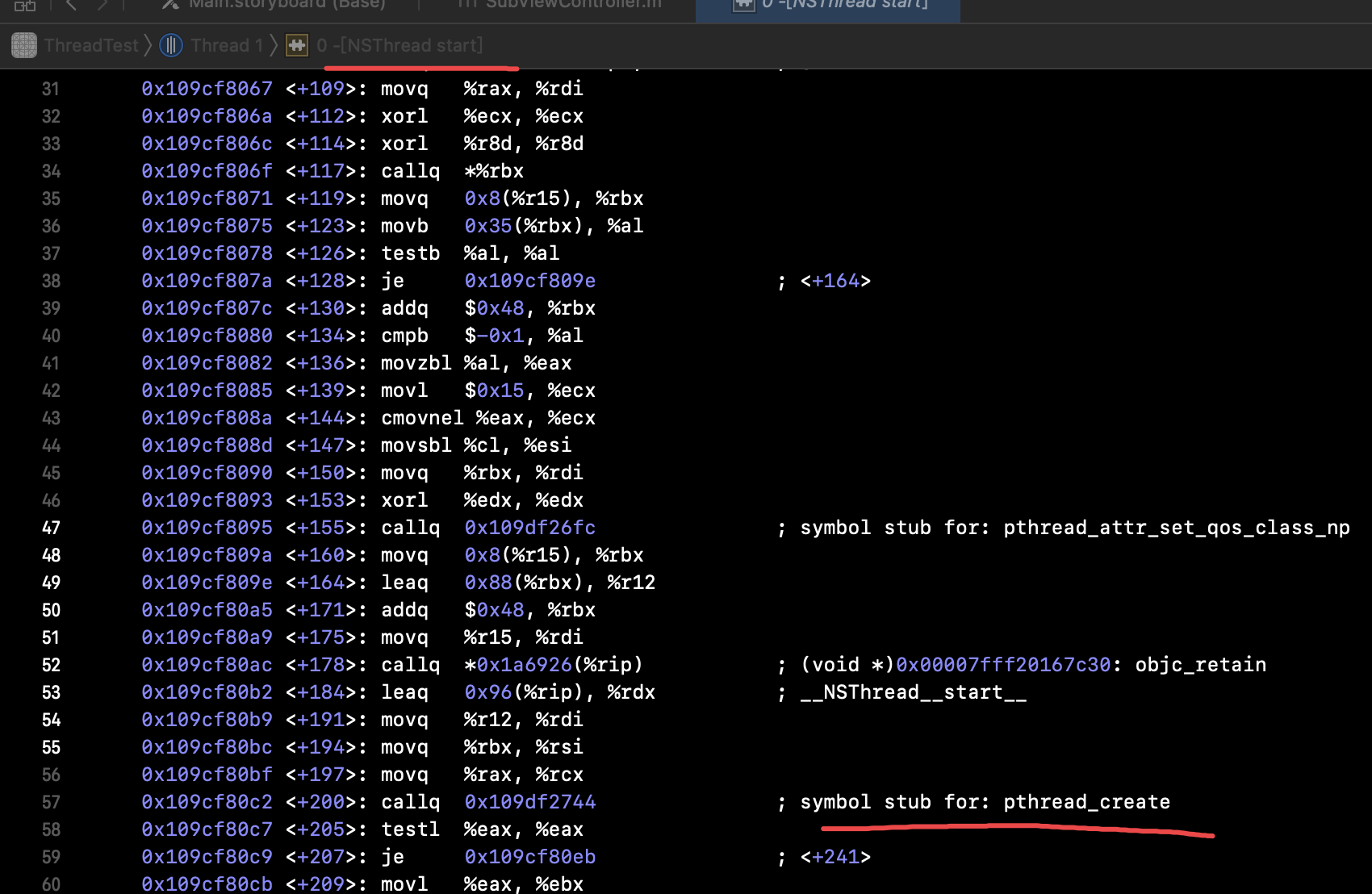This screenshot has width=1372, height=894.
Task: Click the Main.storyboard tab's file icon
Action: click(x=170, y=5)
